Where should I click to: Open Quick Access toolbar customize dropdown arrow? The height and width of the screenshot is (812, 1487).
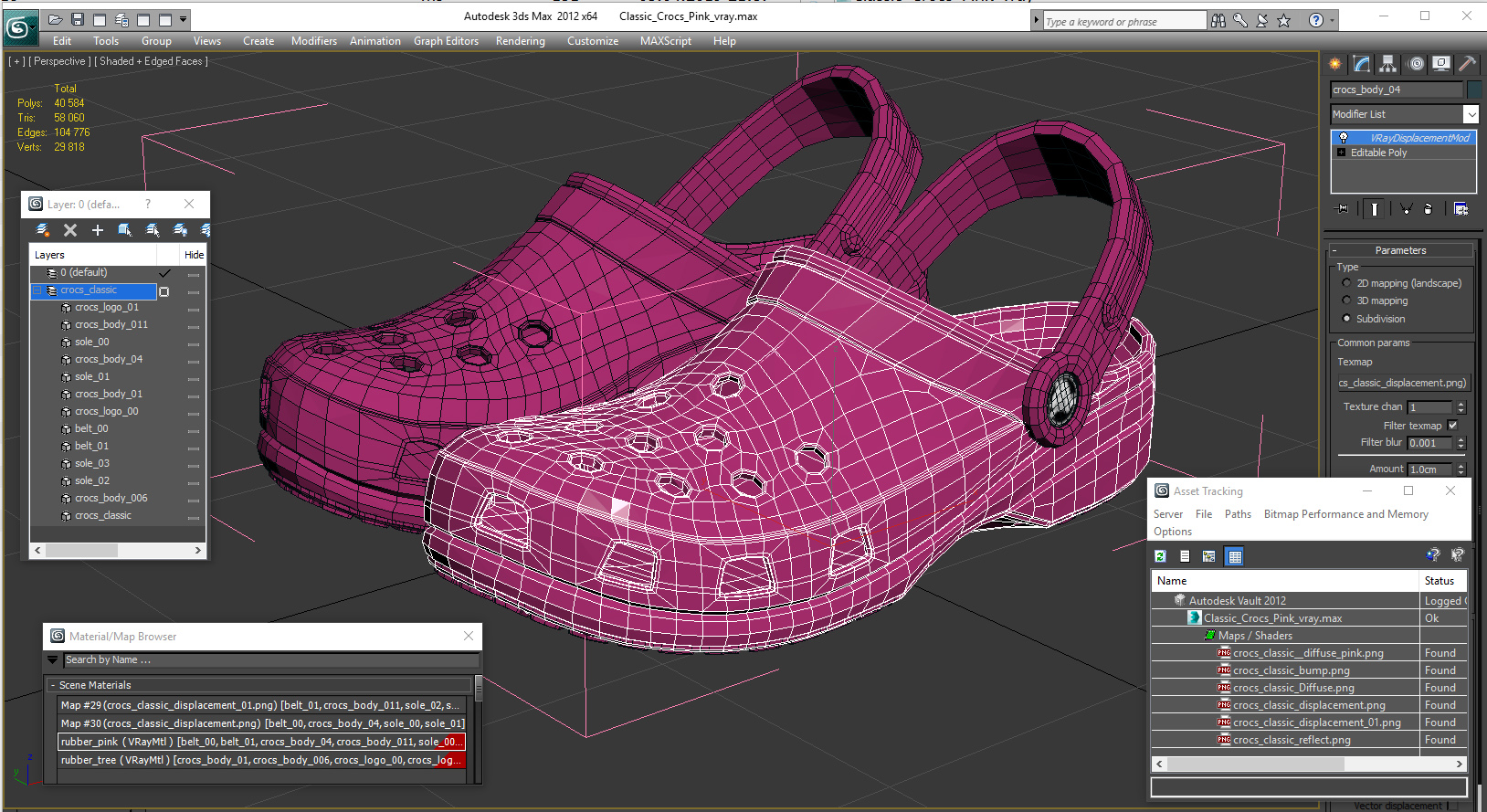pyautogui.click(x=184, y=19)
